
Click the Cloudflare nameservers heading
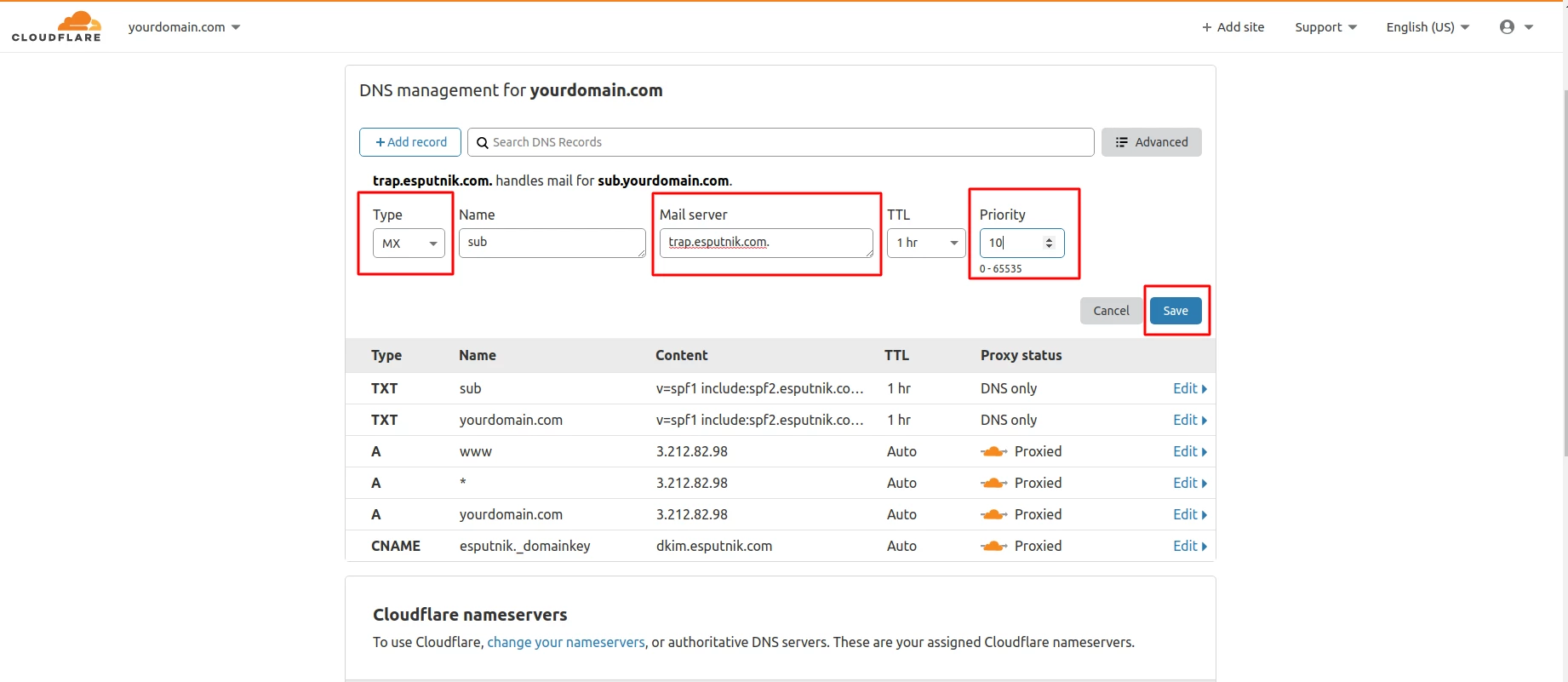pyautogui.click(x=470, y=615)
